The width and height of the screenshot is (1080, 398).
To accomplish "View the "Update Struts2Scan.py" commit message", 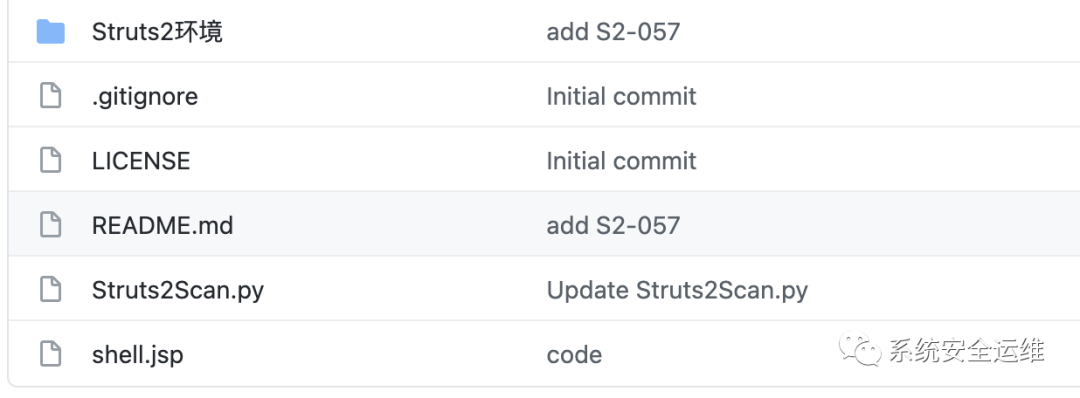I will pyautogui.click(x=677, y=291).
